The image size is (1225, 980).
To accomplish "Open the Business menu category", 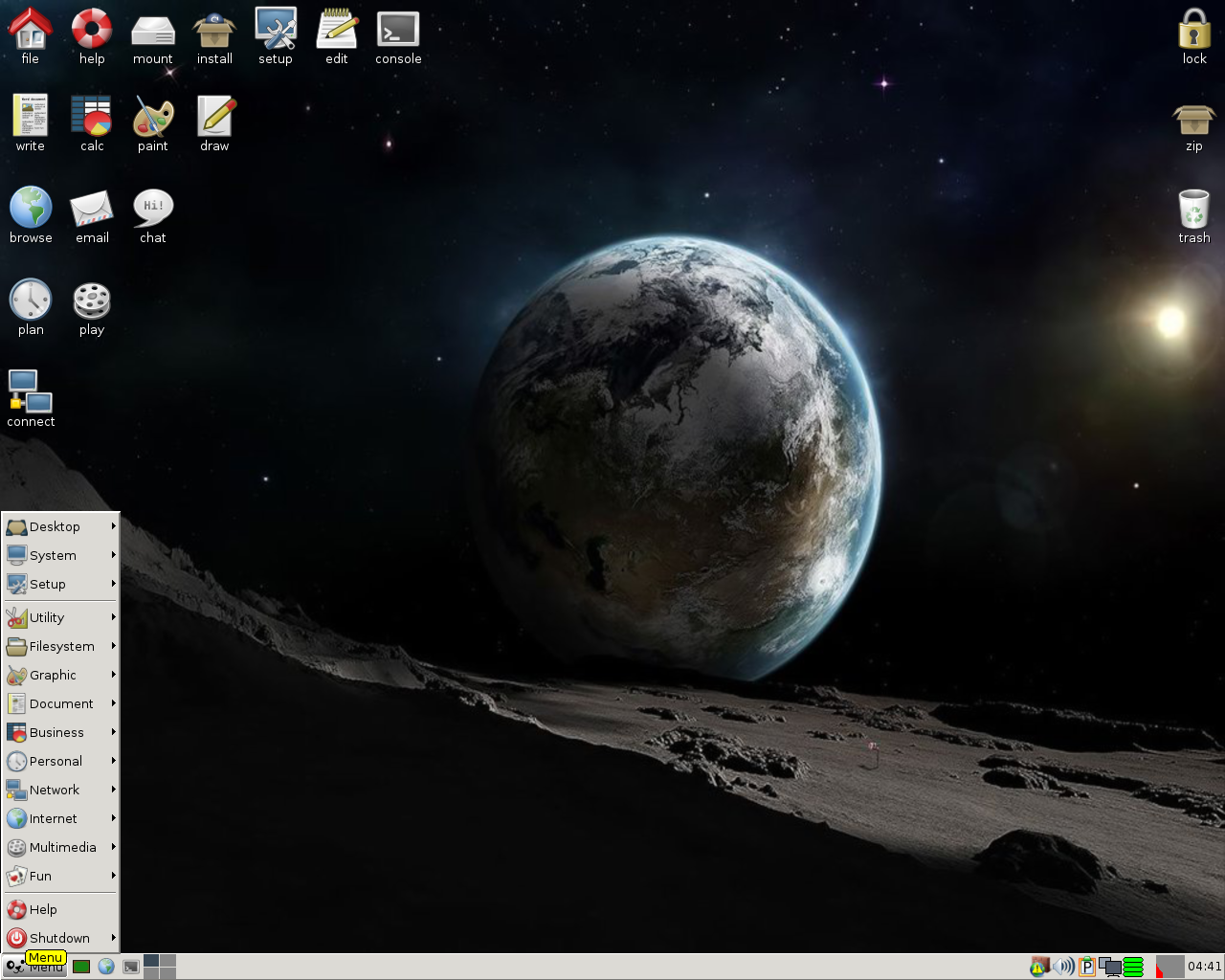I will pyautogui.click(x=60, y=732).
